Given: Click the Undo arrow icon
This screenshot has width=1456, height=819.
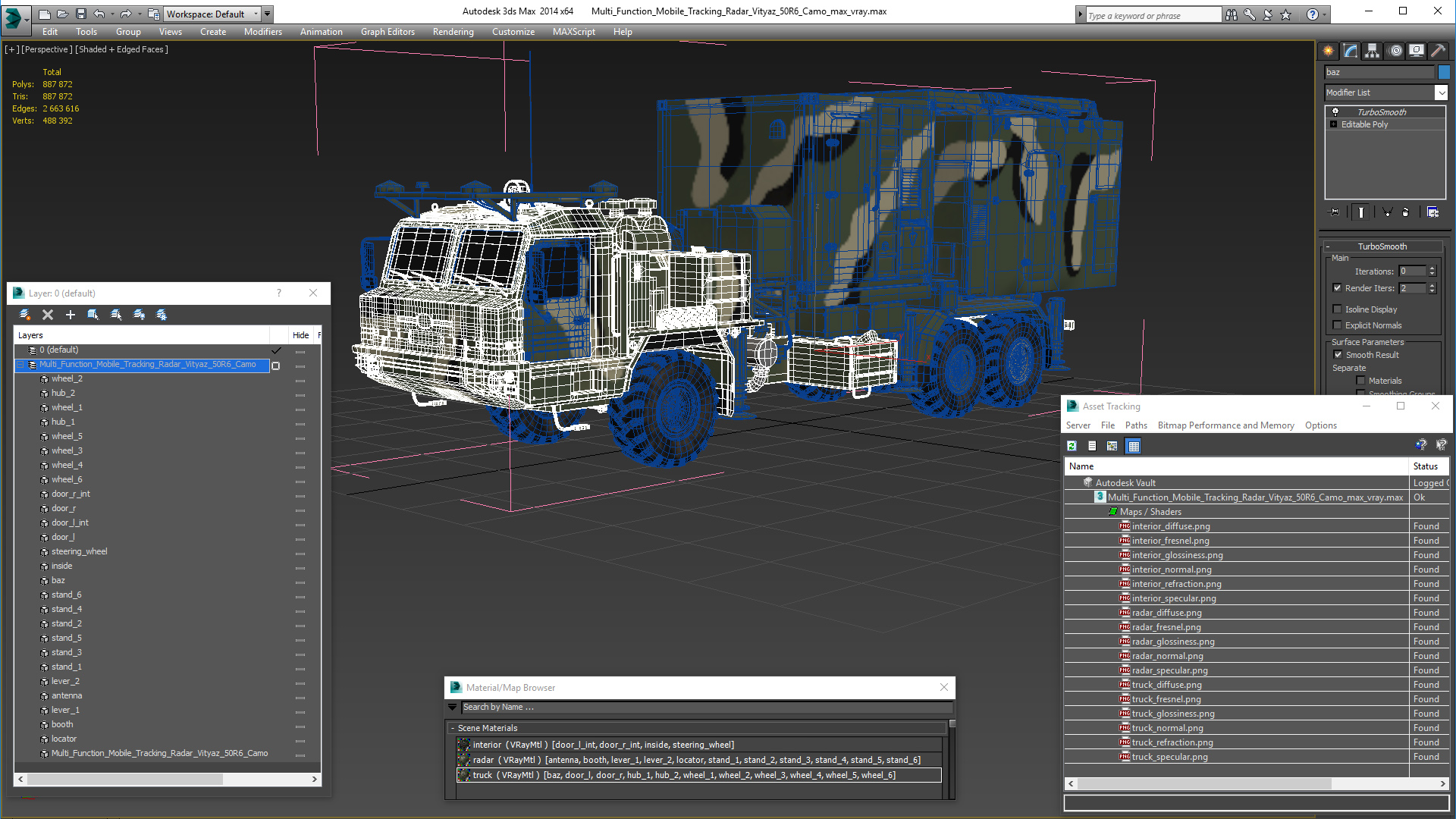Looking at the screenshot, I should tap(99, 14).
